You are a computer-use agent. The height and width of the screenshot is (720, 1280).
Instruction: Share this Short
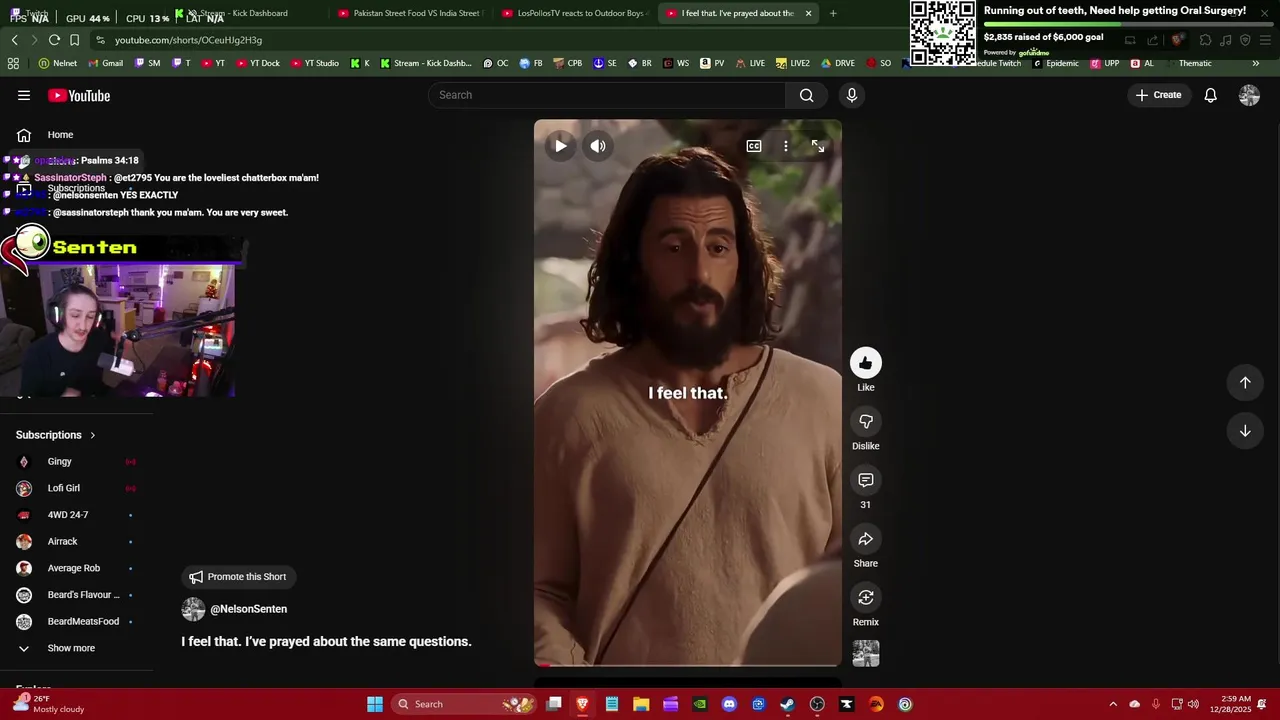[866, 539]
